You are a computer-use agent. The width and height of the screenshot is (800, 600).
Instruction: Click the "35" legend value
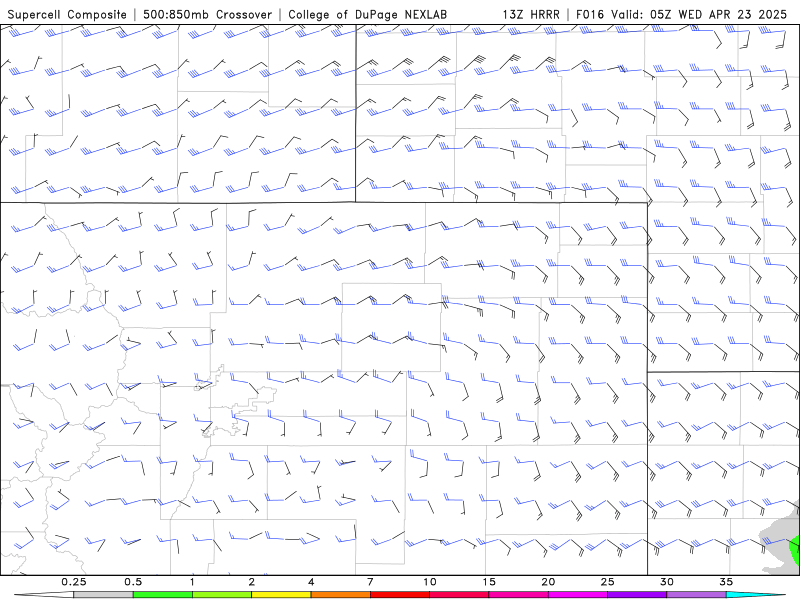coord(726,582)
